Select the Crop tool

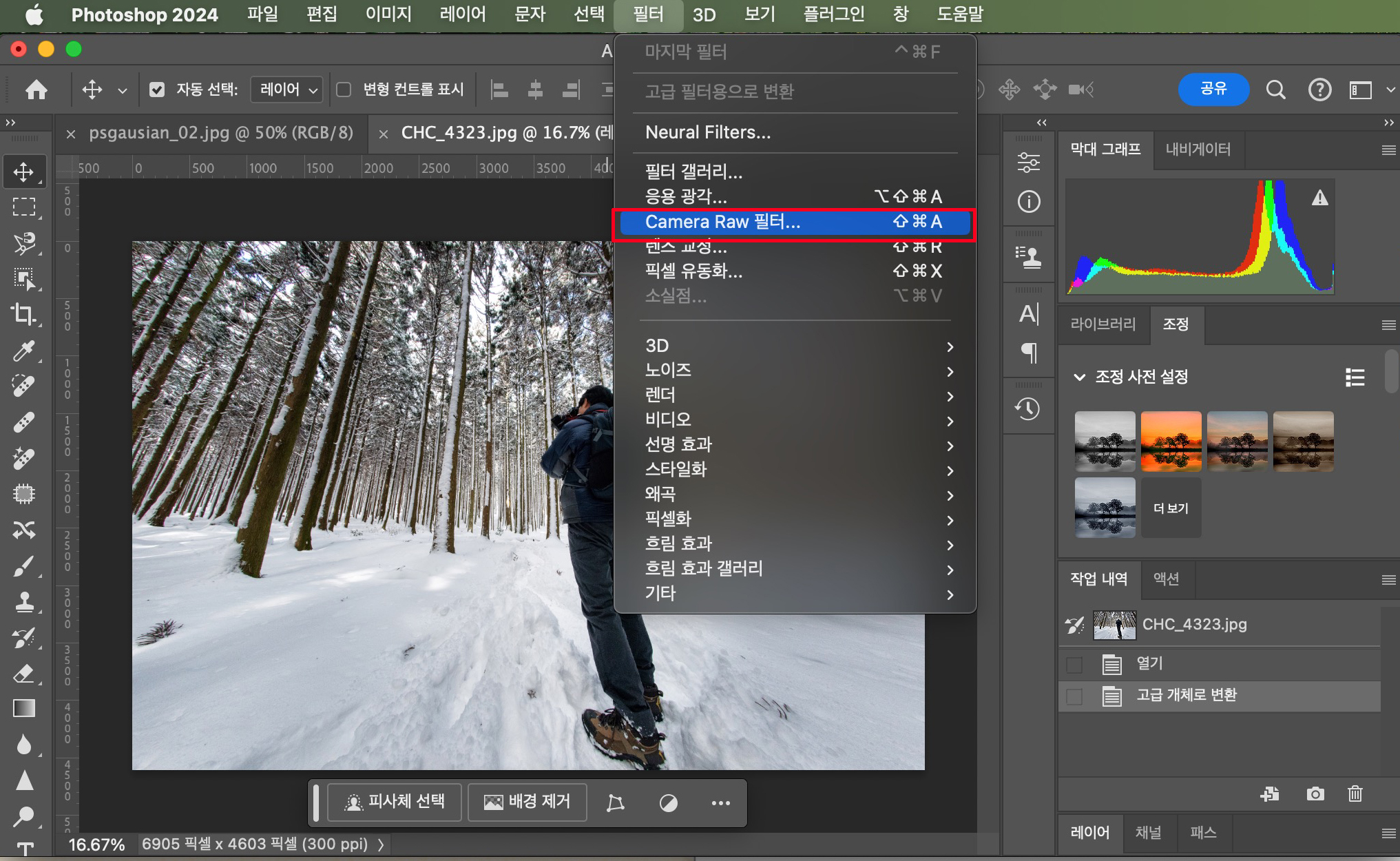point(23,314)
